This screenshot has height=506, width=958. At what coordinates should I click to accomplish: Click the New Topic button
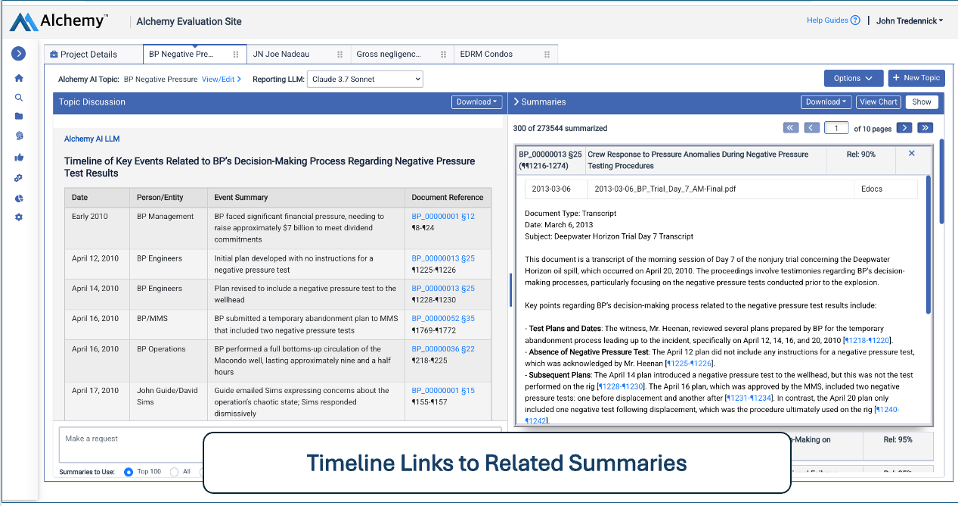(916, 78)
